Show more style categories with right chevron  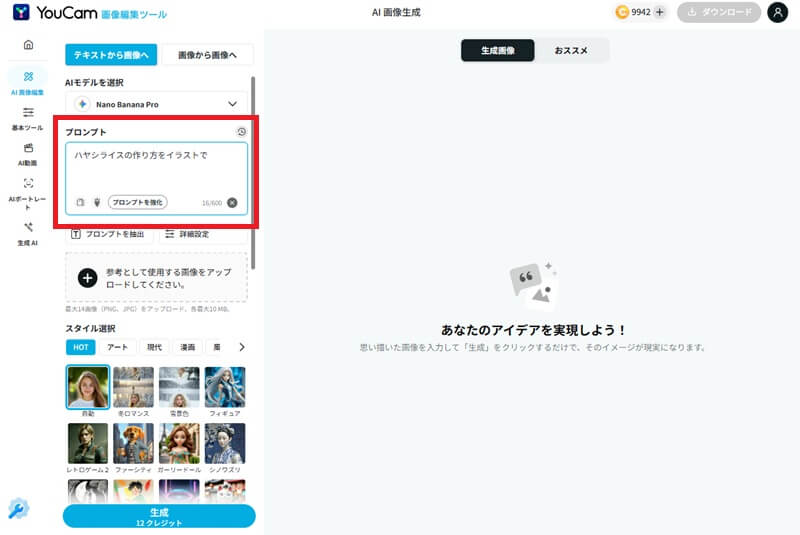pos(242,347)
